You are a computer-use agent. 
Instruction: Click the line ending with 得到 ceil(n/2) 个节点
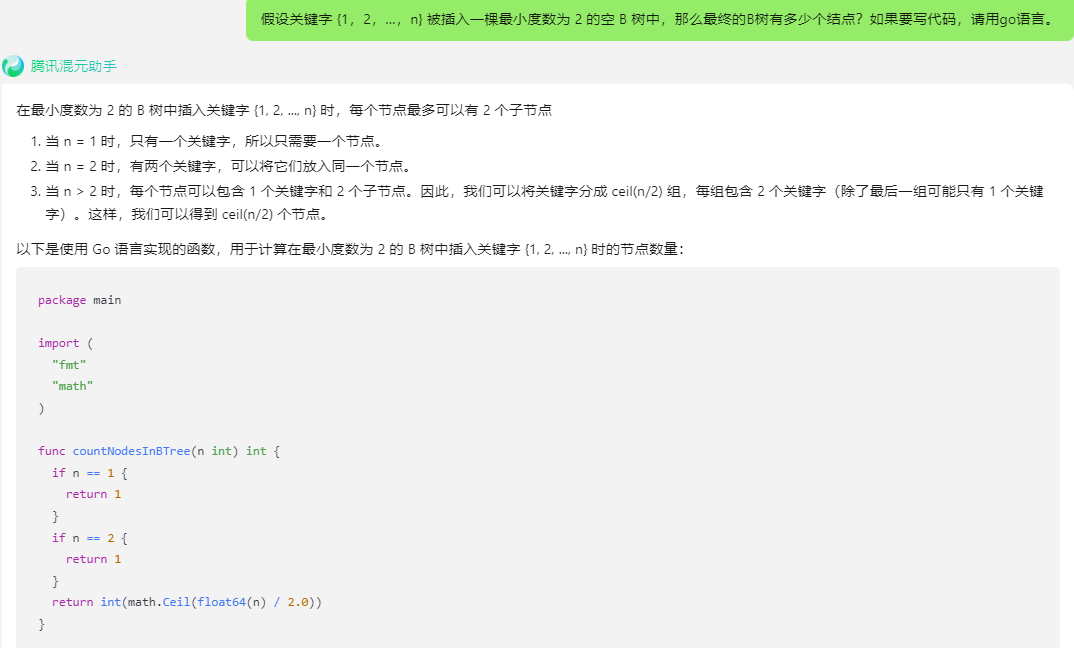(189, 214)
